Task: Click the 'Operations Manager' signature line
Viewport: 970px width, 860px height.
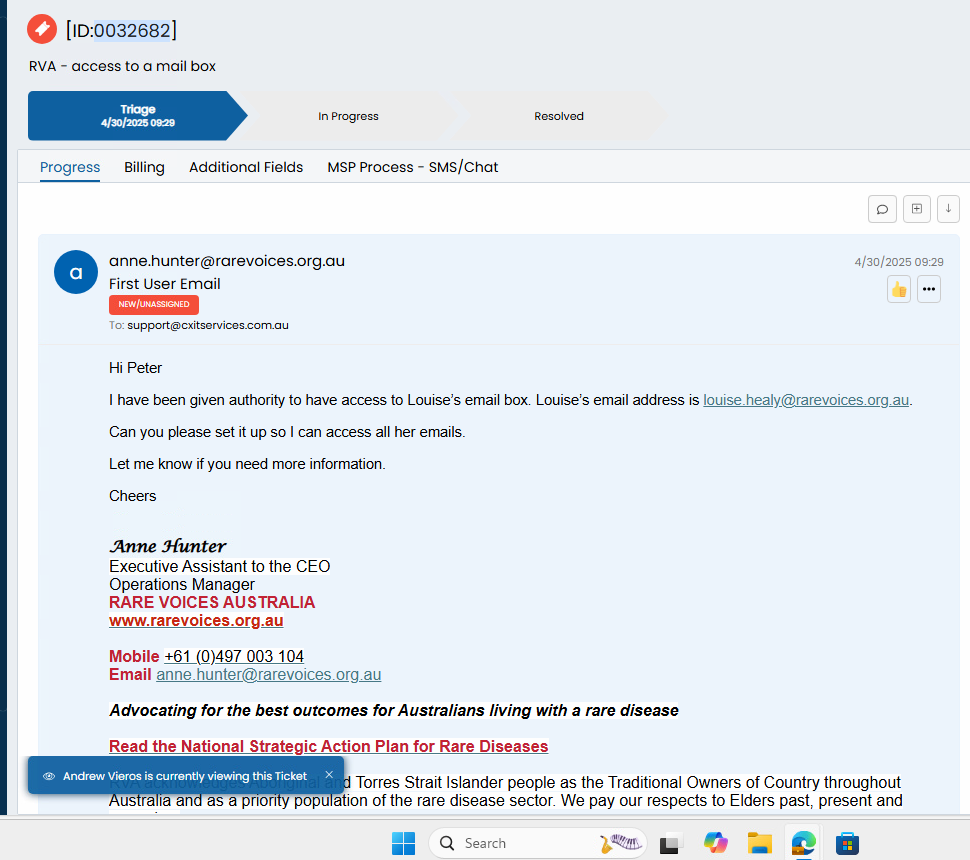Action: point(182,585)
